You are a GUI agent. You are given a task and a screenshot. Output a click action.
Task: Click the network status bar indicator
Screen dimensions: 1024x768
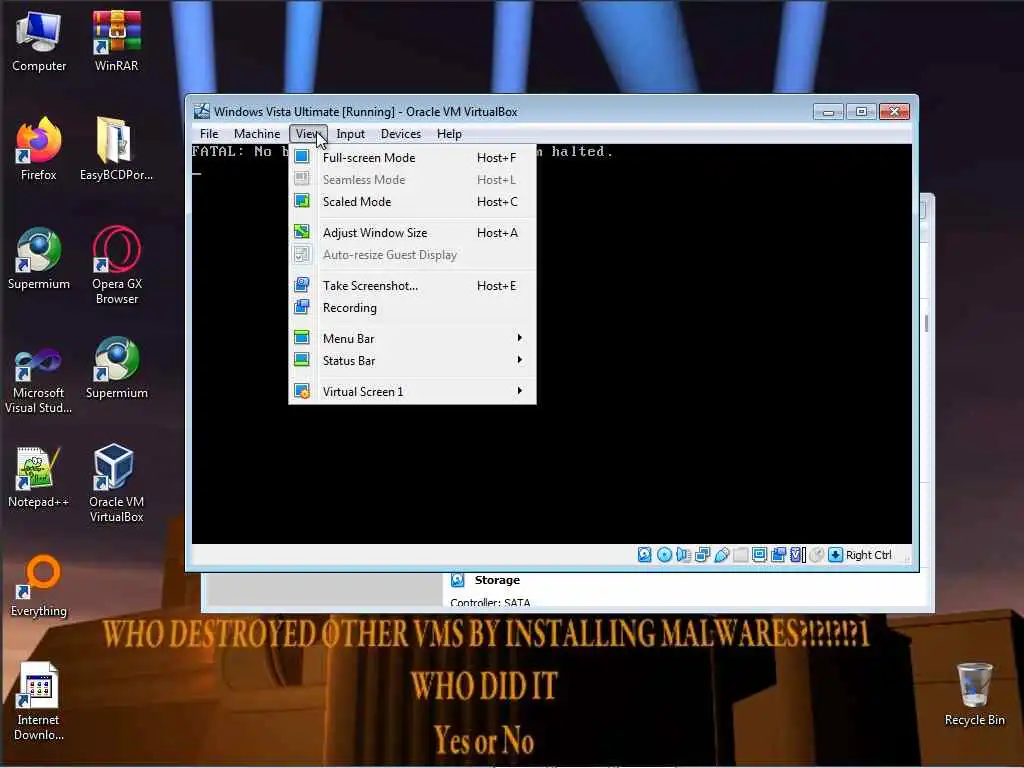coord(703,555)
